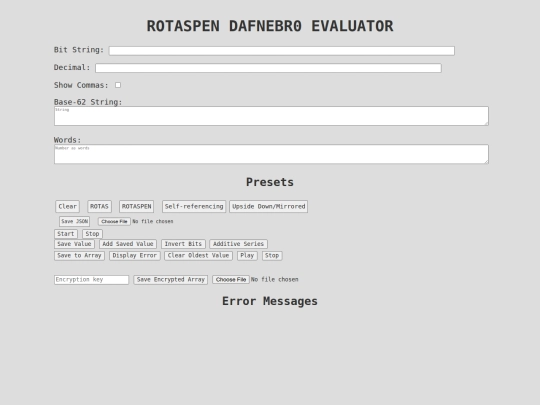The image size is (540, 405).
Task: Click the Words label
Action: pos(68,140)
